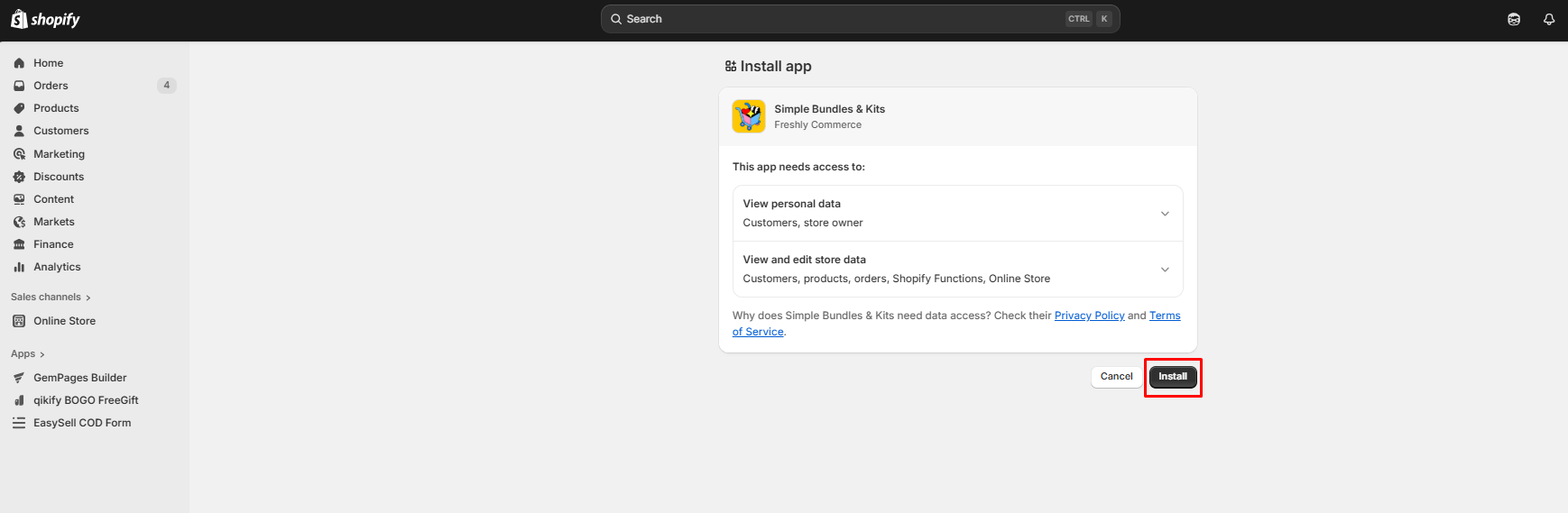Viewport: 1568px width, 513px height.
Task: Click the Home icon in sidebar
Action: pyautogui.click(x=19, y=63)
